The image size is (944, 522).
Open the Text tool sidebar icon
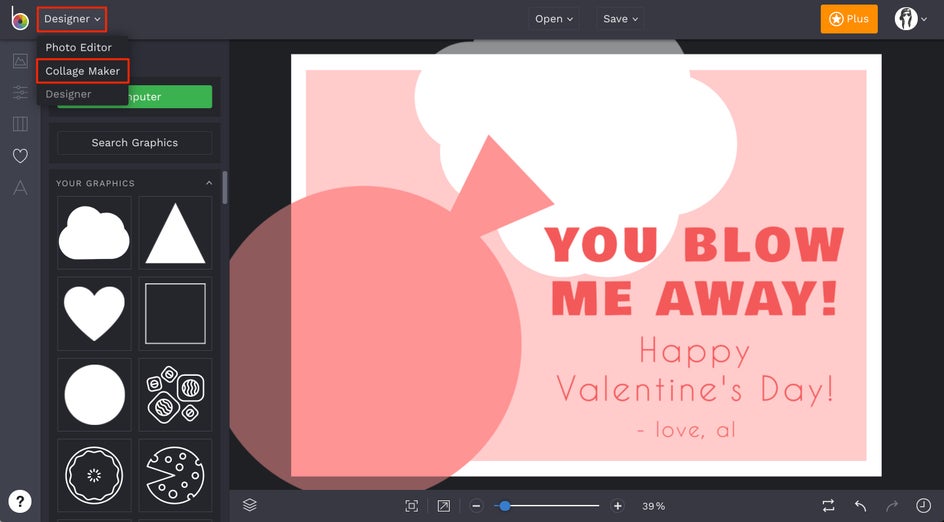20,187
